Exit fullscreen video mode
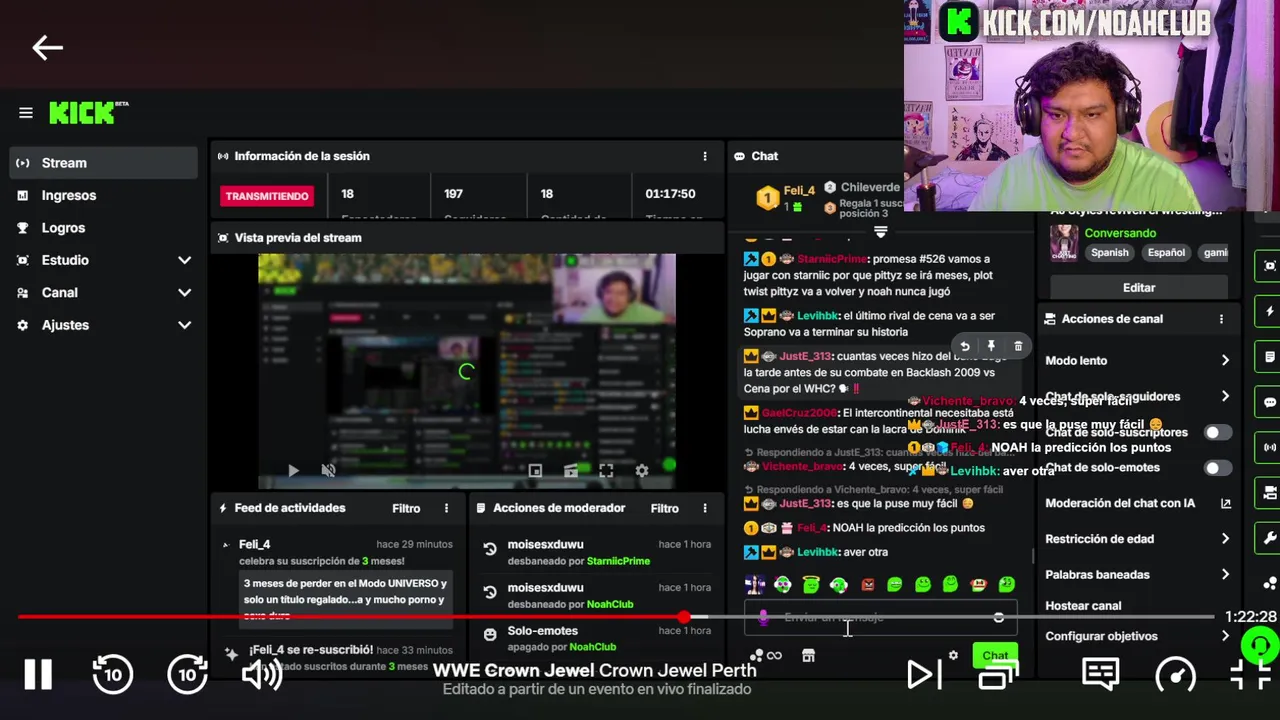Viewport: 1280px width, 720px height. point(1250,676)
